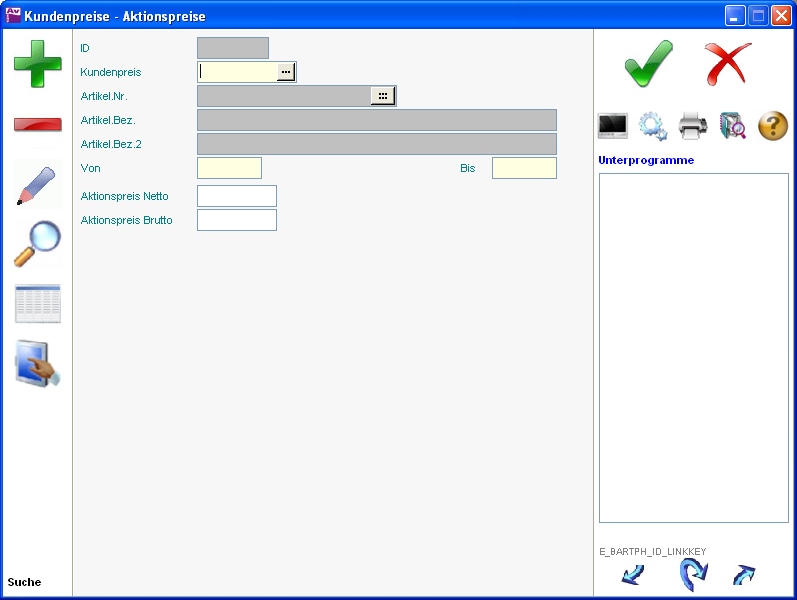This screenshot has height=600, width=797.
Task: Open the Artikel.Nr. lookup ellipsis button
Action: point(383,96)
